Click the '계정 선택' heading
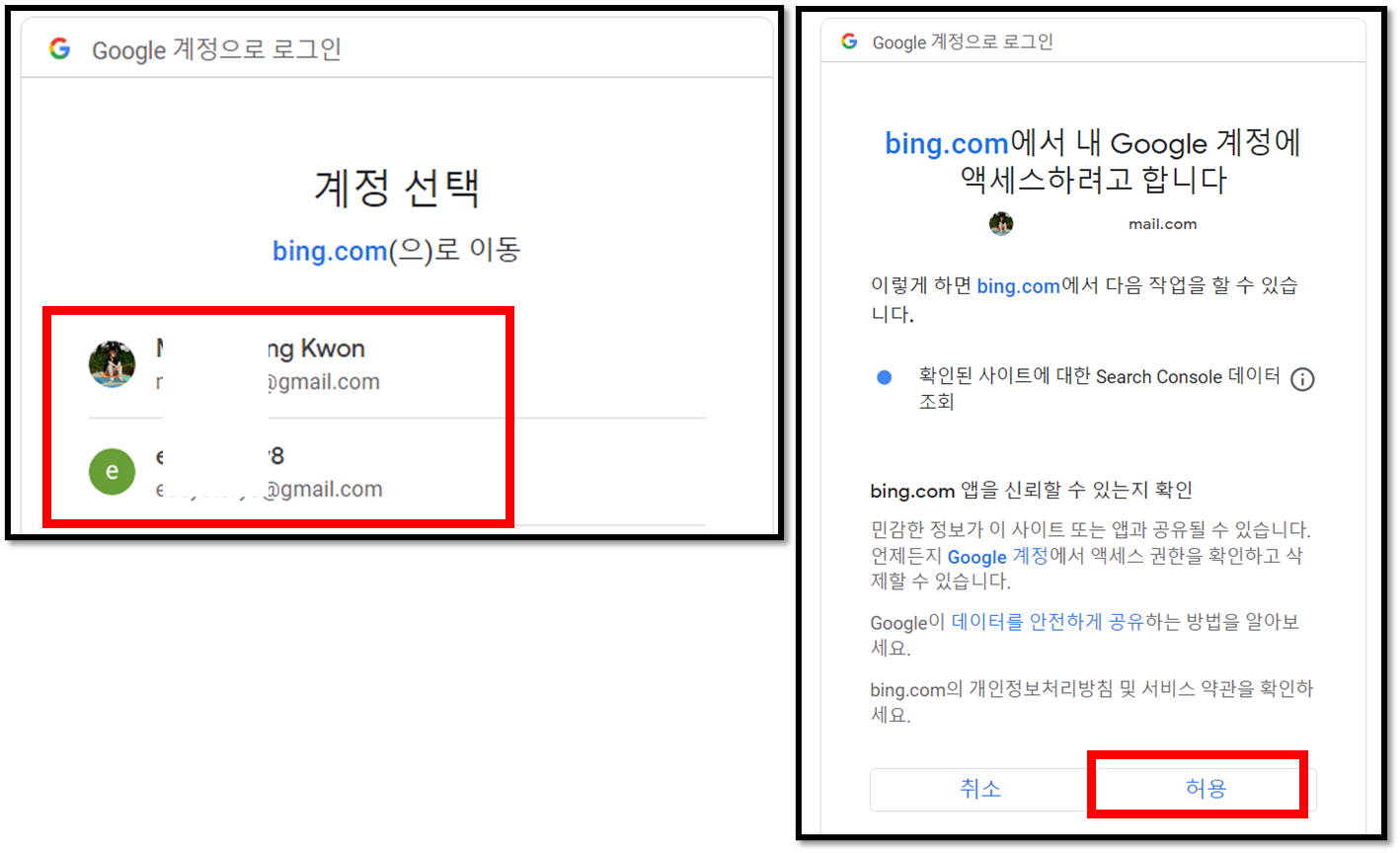The width and height of the screenshot is (1400, 853). tap(397, 188)
